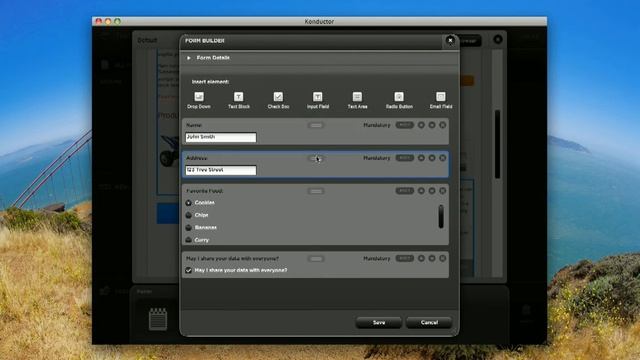Viewport: 640px width, 360px height.
Task: Click the last round icon in the Address row
Action: (x=442, y=158)
